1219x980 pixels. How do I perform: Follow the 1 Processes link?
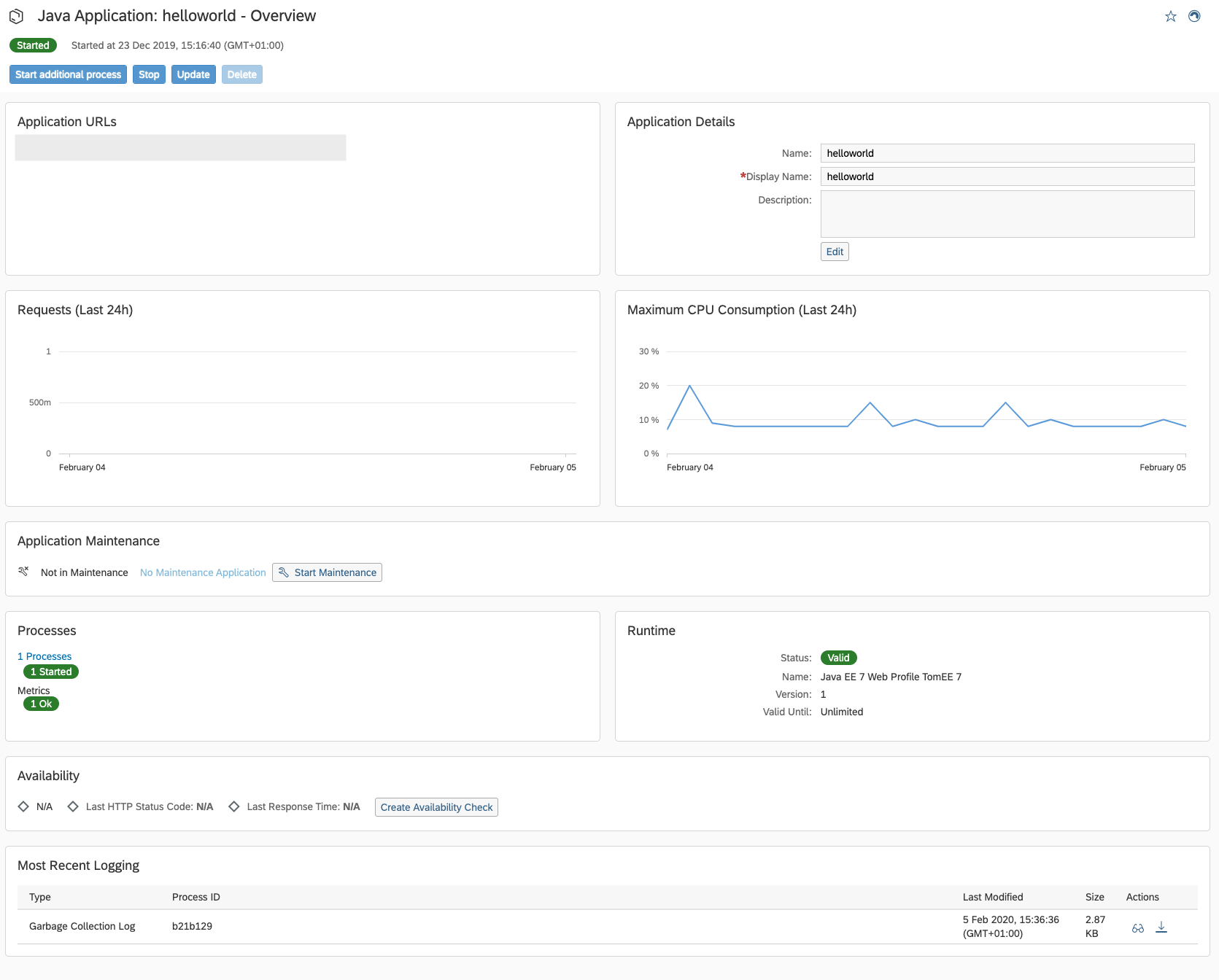[44, 656]
